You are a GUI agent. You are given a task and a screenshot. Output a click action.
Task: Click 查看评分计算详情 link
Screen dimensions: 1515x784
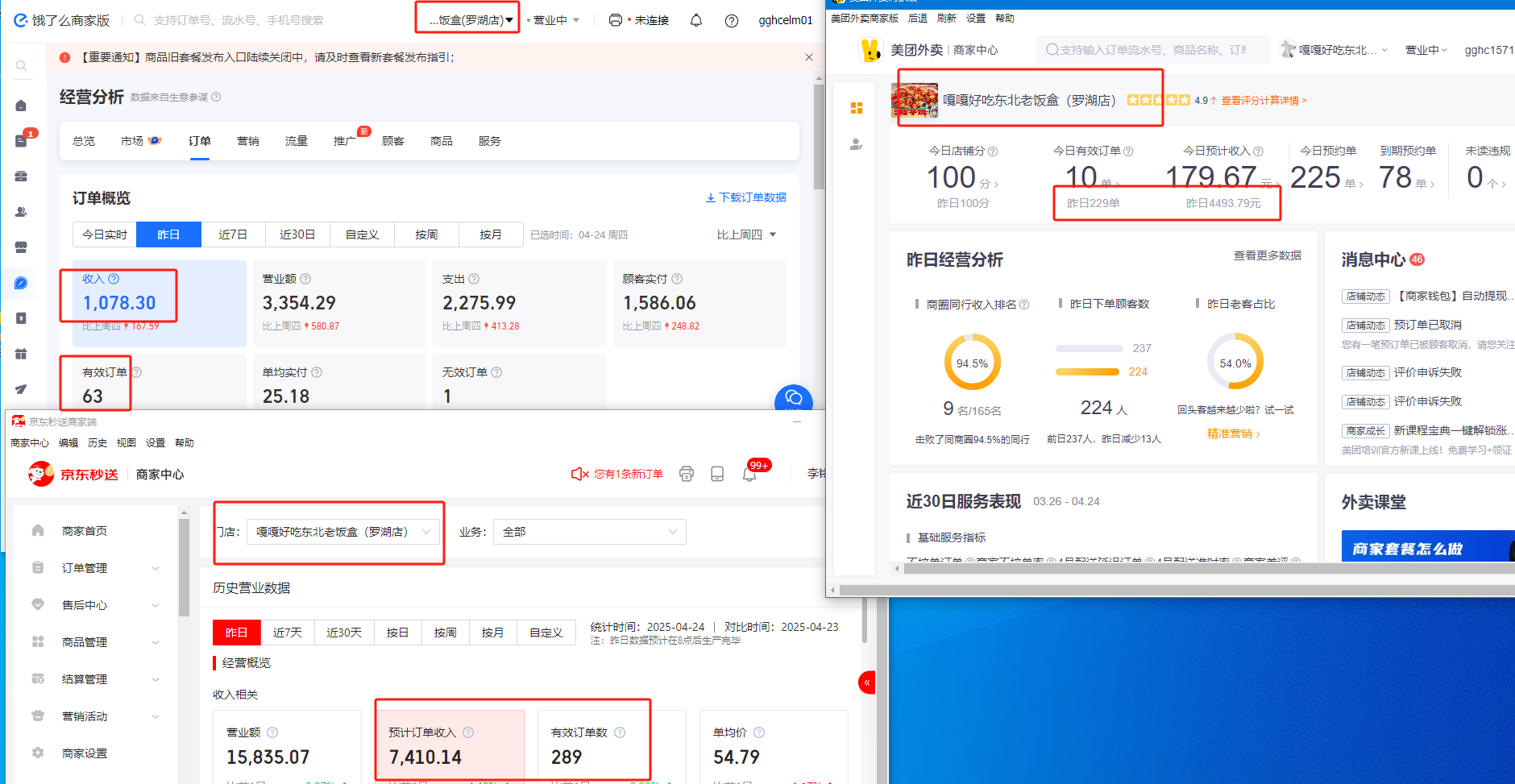(x=1264, y=101)
